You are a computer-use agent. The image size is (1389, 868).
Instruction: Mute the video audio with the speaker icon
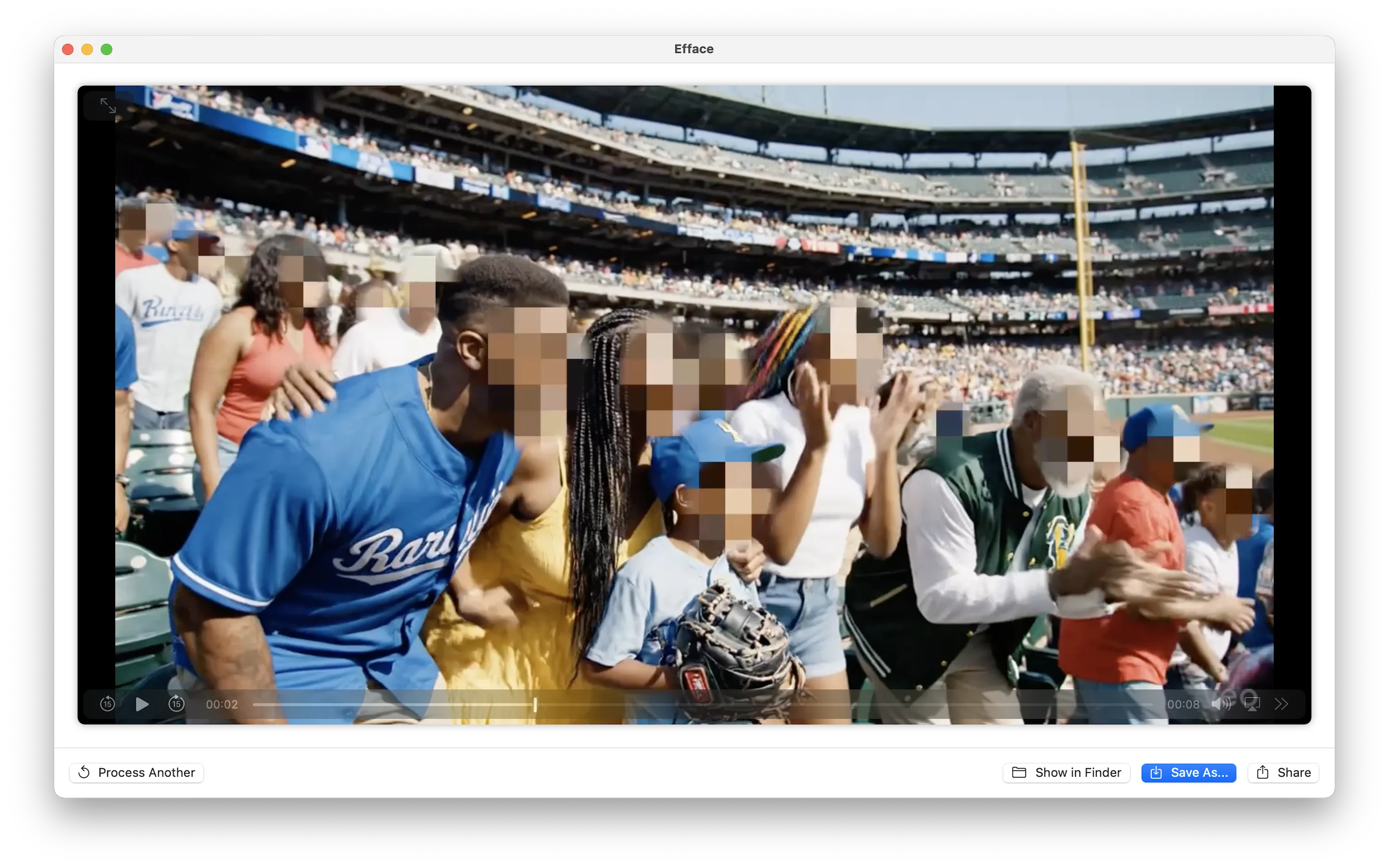(1221, 704)
